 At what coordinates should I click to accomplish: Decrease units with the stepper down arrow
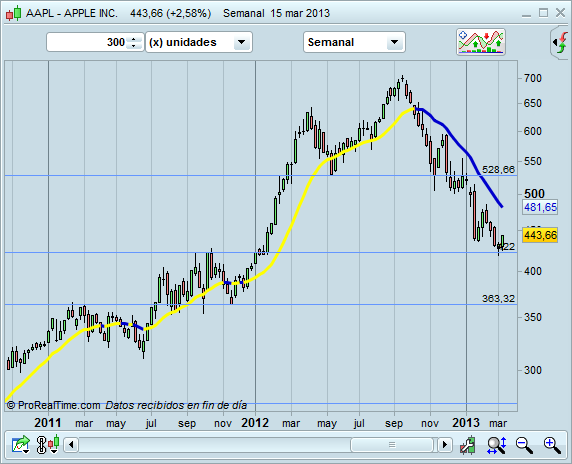tap(134, 46)
